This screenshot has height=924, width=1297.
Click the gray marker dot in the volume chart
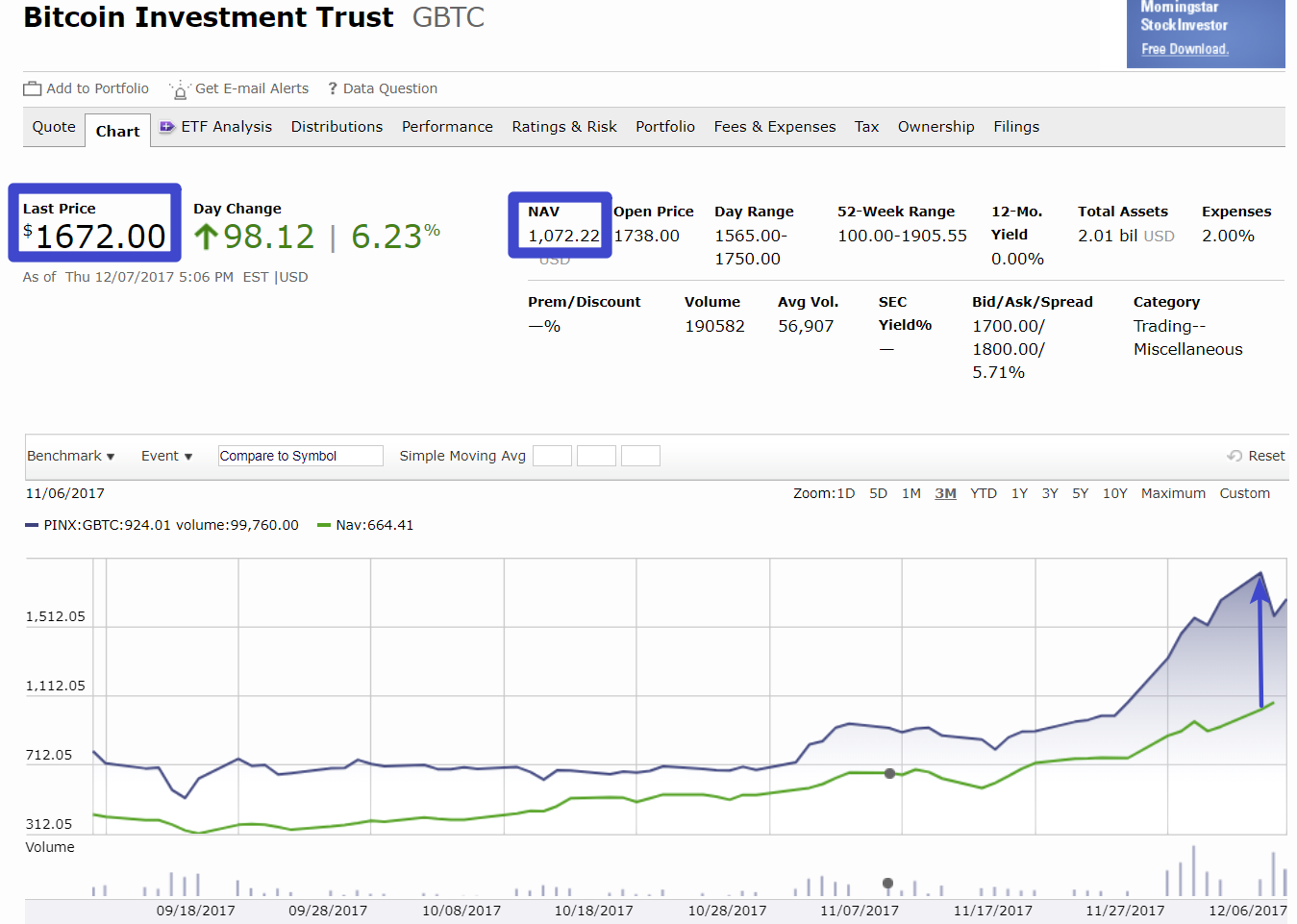pyautogui.click(x=887, y=883)
